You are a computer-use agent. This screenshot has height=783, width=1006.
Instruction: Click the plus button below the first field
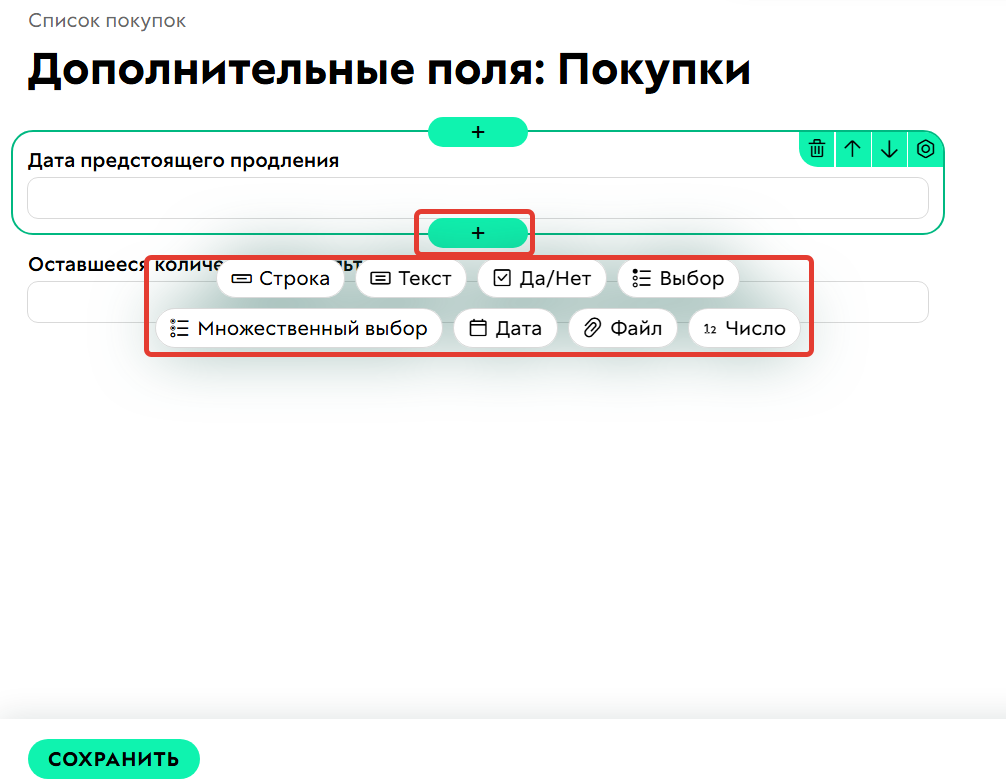[x=478, y=233]
